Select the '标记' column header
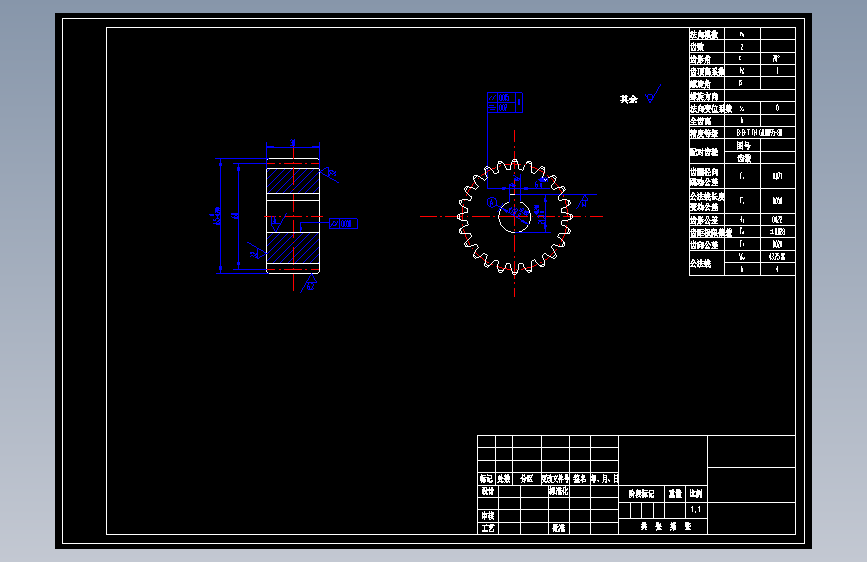The width and height of the screenshot is (867, 562). (x=486, y=478)
